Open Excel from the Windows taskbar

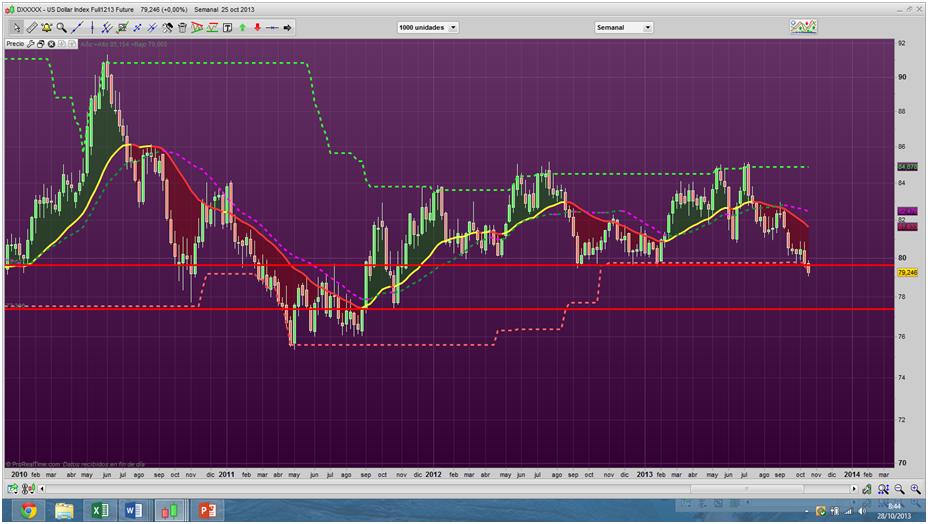pos(100,511)
